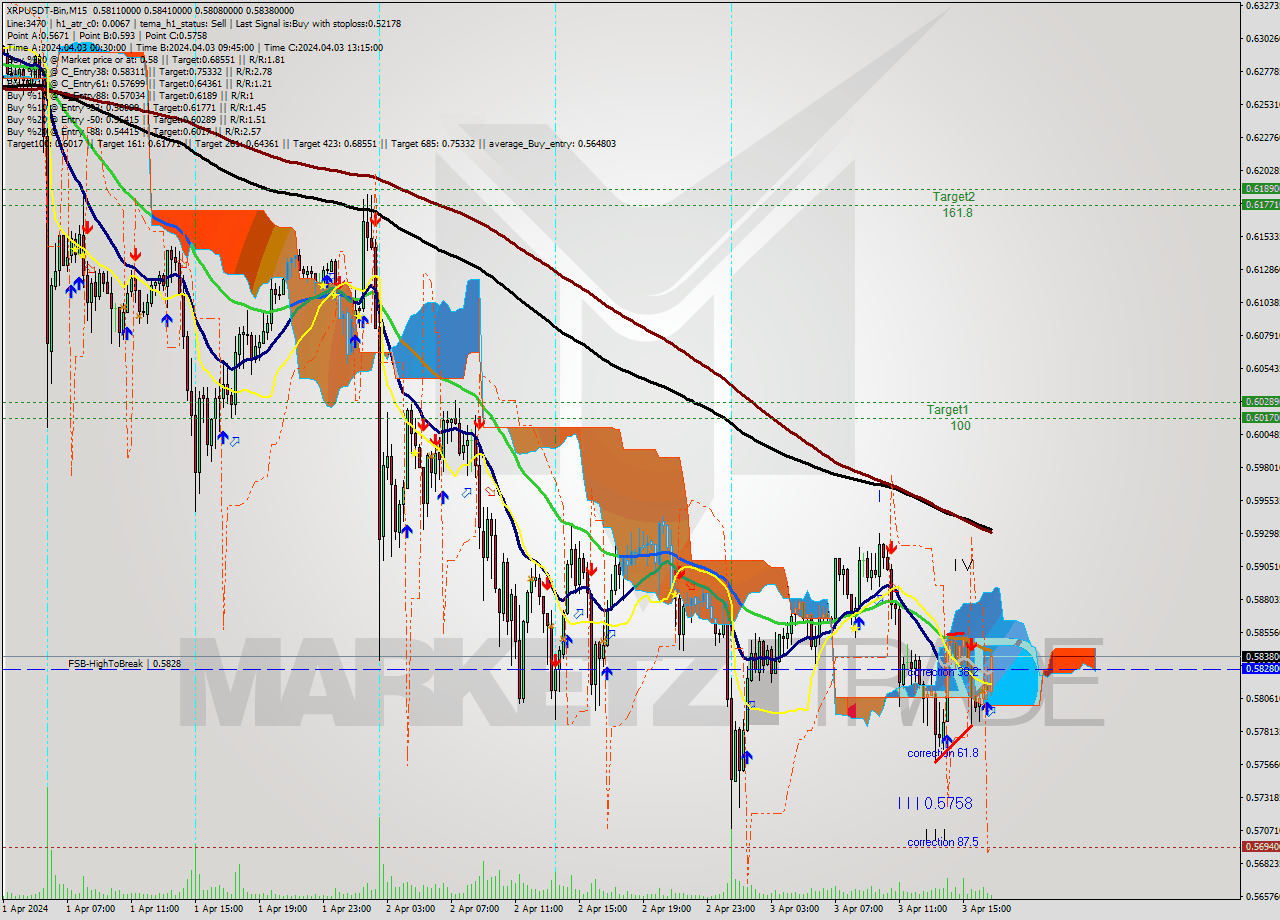Screen dimensions: 1280x920
Task: Click the red 0.56940 price tag
Action: tap(1260, 846)
